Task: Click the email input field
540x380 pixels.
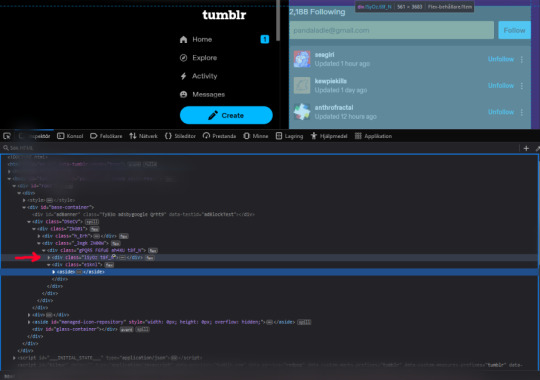Action: tap(391, 30)
